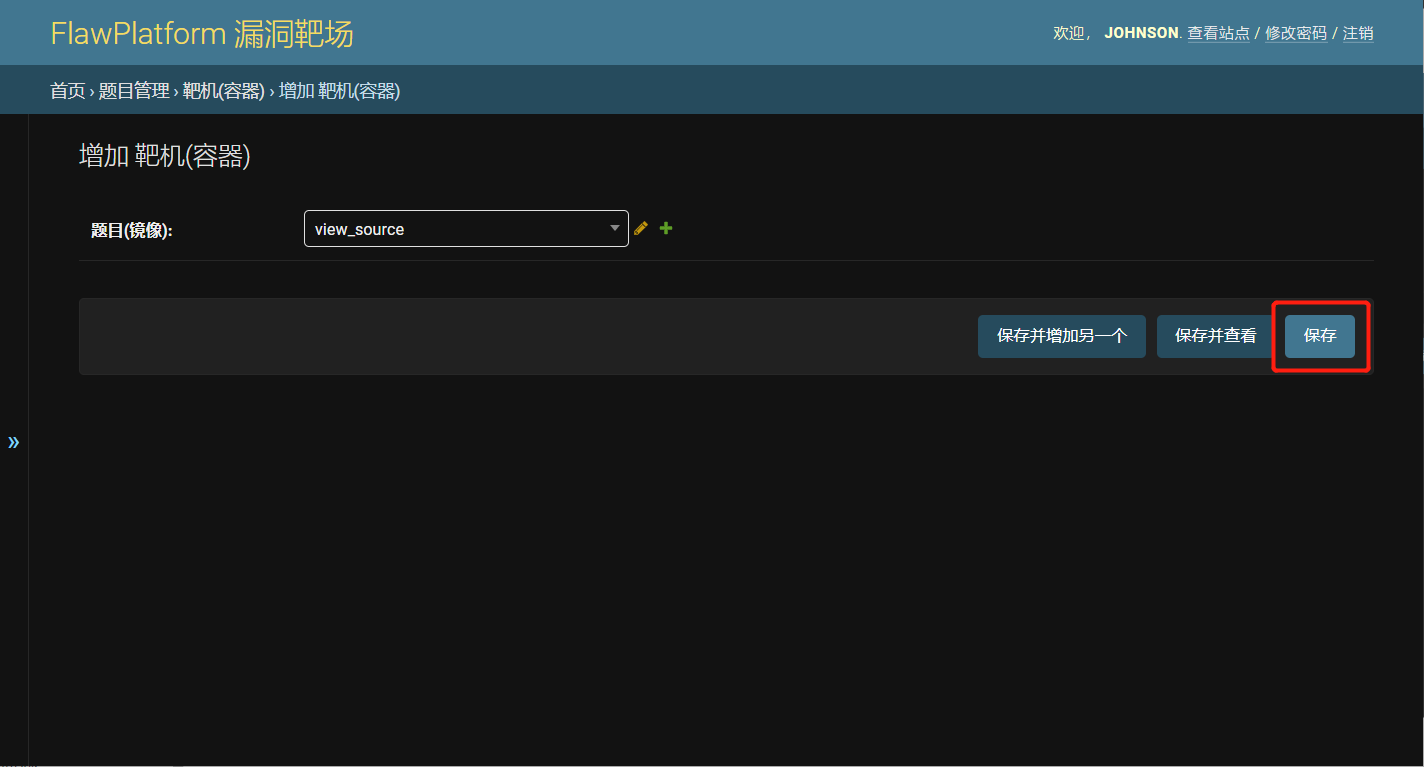The height and width of the screenshot is (767, 1424).
Task: Open the 题目(镜像) dropdown showing view_source
Action: 466,229
